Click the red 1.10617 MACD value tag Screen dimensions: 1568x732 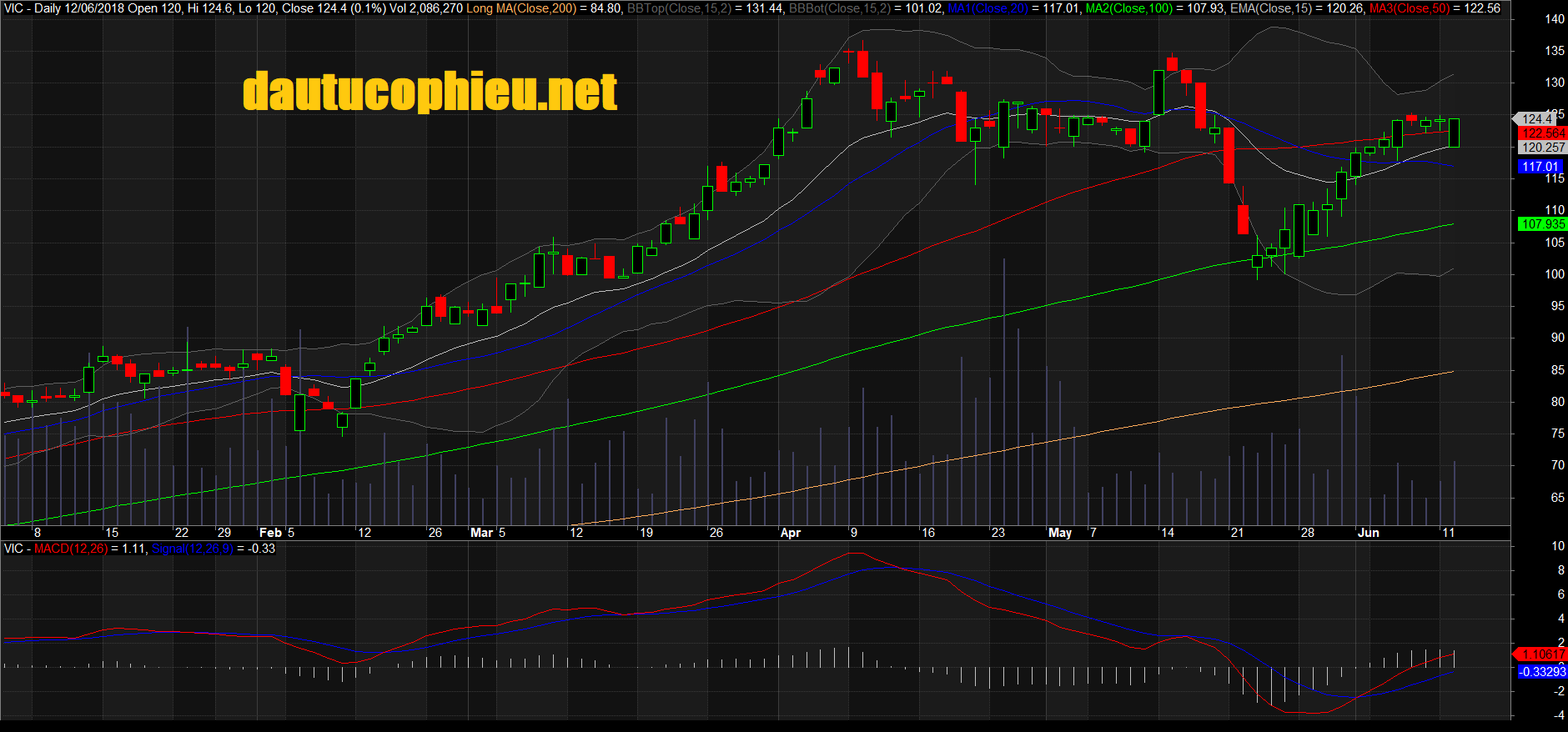[x=1542, y=654]
